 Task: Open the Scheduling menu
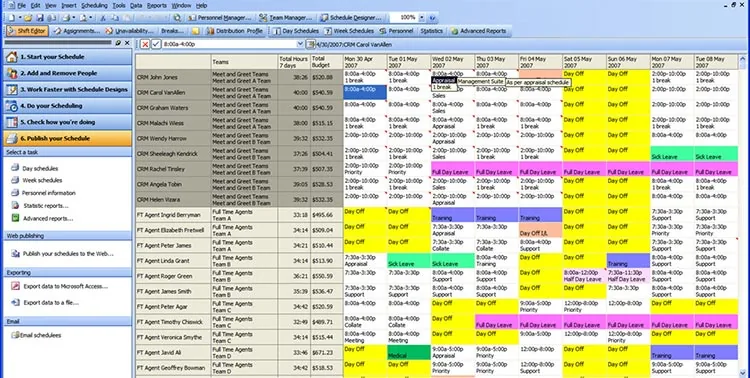[94, 5]
